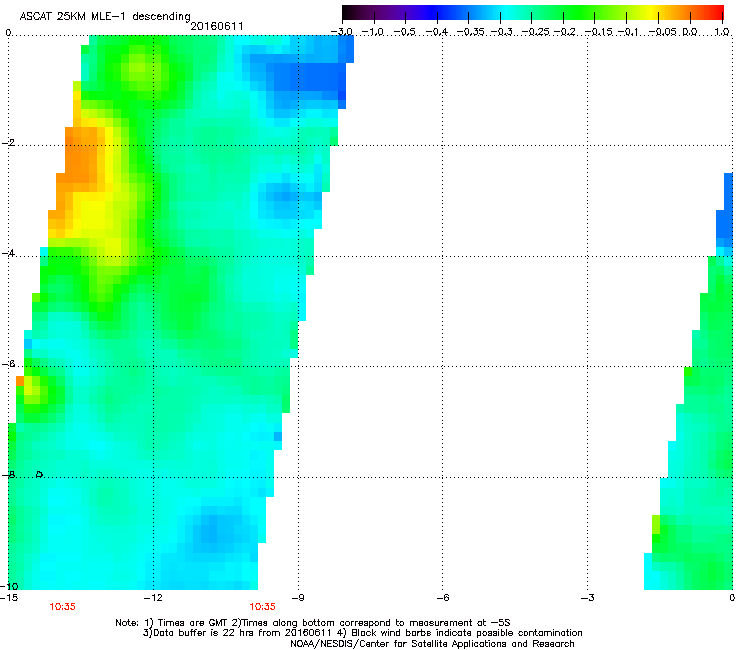The image size is (740, 650).
Task: Click the -0.05 colorbar label
Action: pyautogui.click(x=663, y=32)
